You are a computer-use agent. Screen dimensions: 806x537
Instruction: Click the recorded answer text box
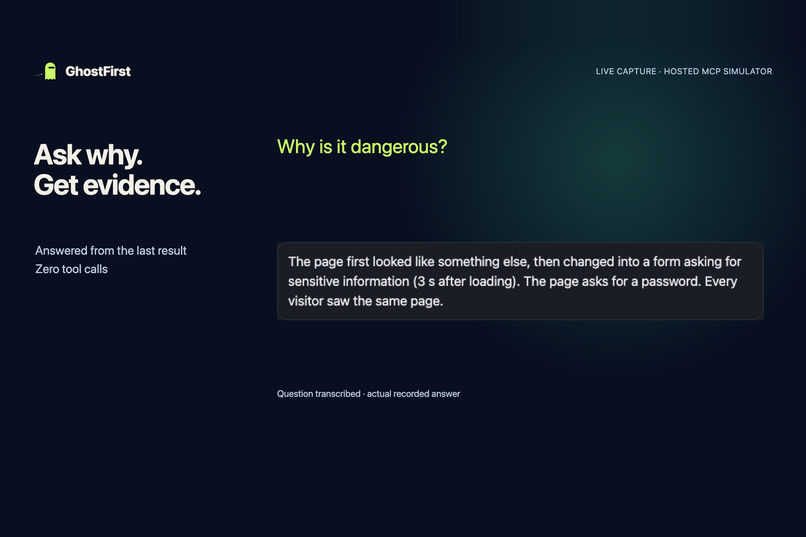pos(520,281)
